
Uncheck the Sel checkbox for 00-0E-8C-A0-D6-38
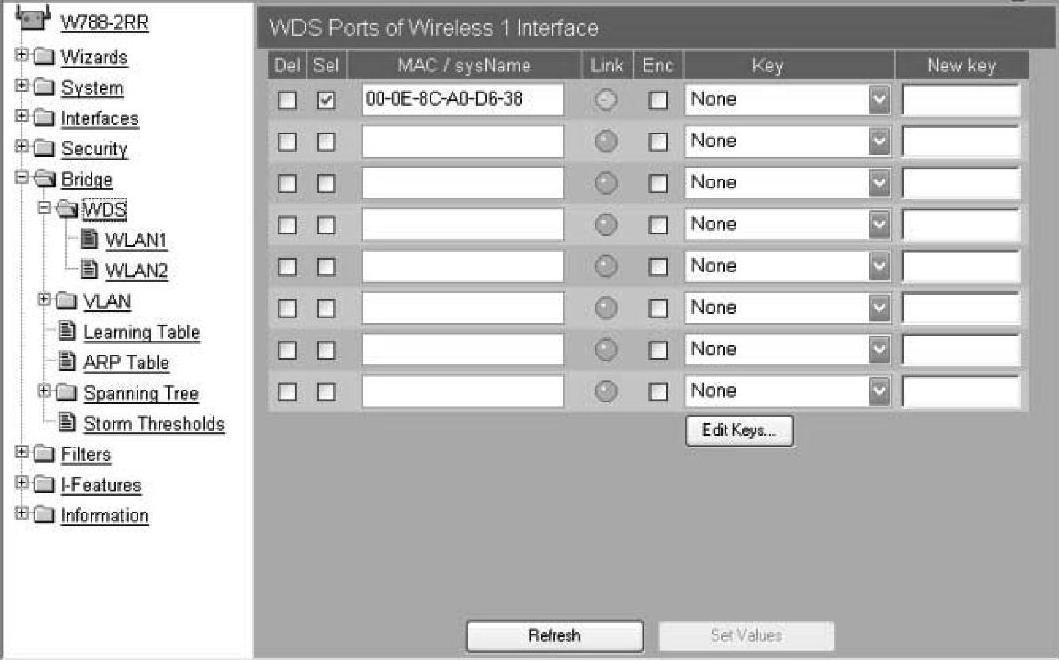[326, 101]
